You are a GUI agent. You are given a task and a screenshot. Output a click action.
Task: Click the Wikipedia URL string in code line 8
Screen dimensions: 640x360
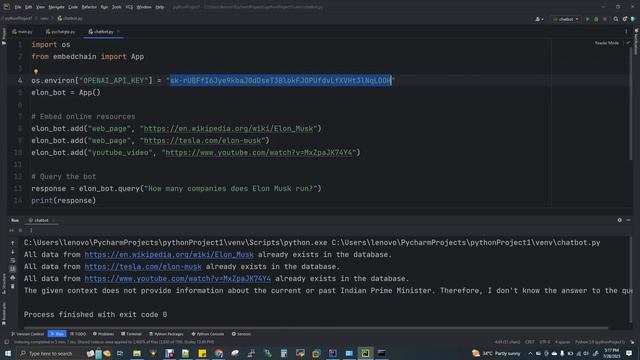tap(229, 129)
